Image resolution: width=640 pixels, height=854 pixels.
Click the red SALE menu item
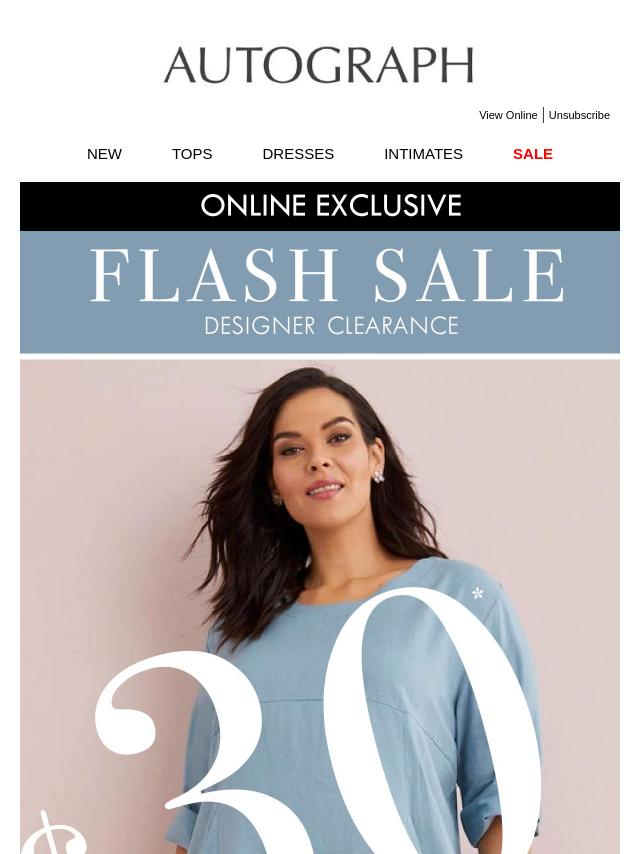(533, 154)
